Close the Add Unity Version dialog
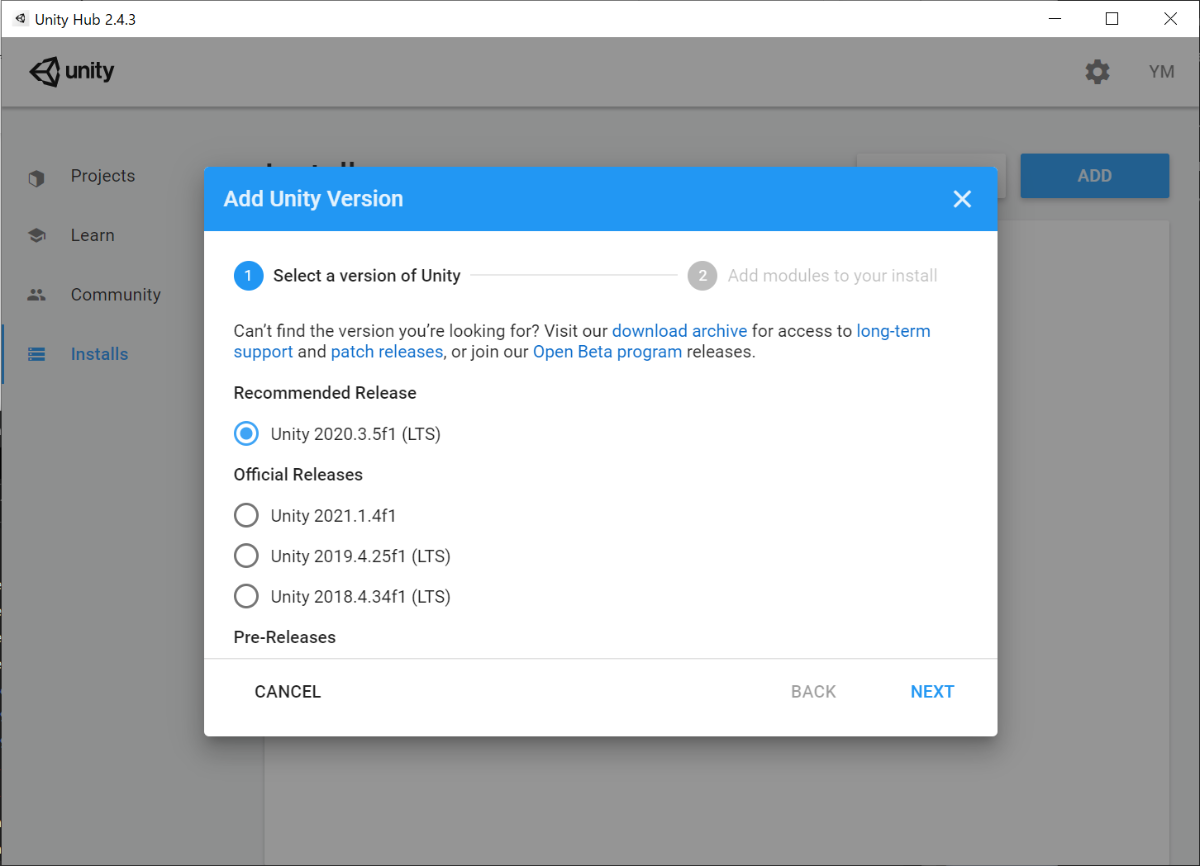 click(x=962, y=199)
